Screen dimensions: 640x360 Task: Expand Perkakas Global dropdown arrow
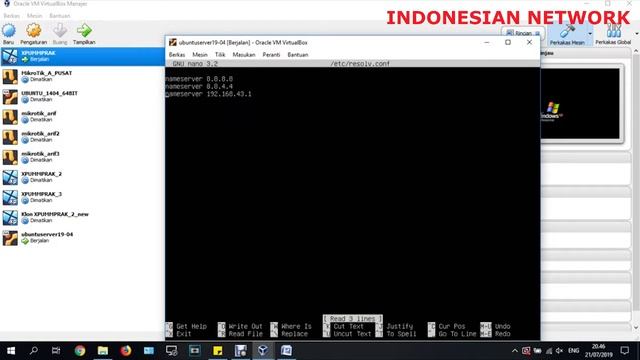pyautogui.click(x=637, y=34)
